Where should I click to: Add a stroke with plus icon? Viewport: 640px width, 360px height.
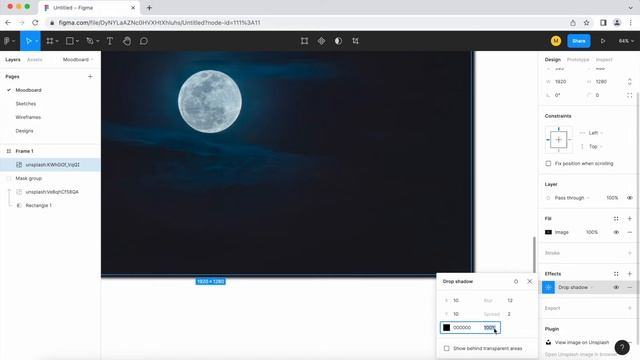[x=630, y=253]
